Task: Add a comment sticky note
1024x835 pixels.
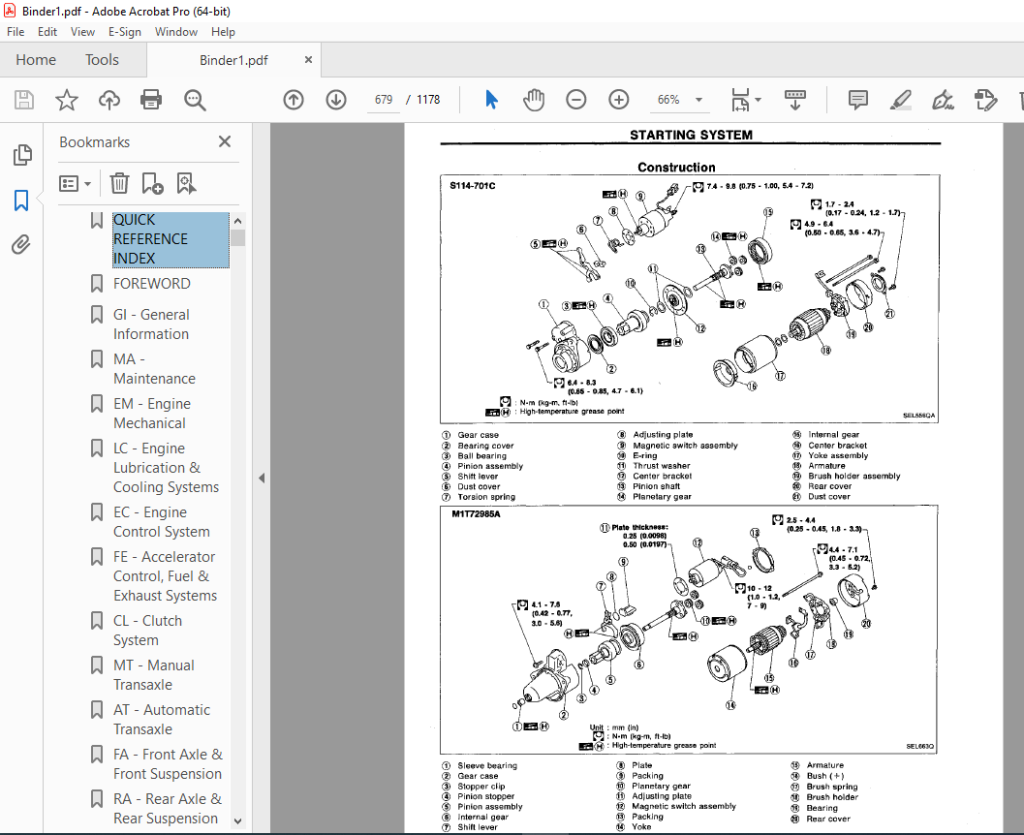Action: 857,100
